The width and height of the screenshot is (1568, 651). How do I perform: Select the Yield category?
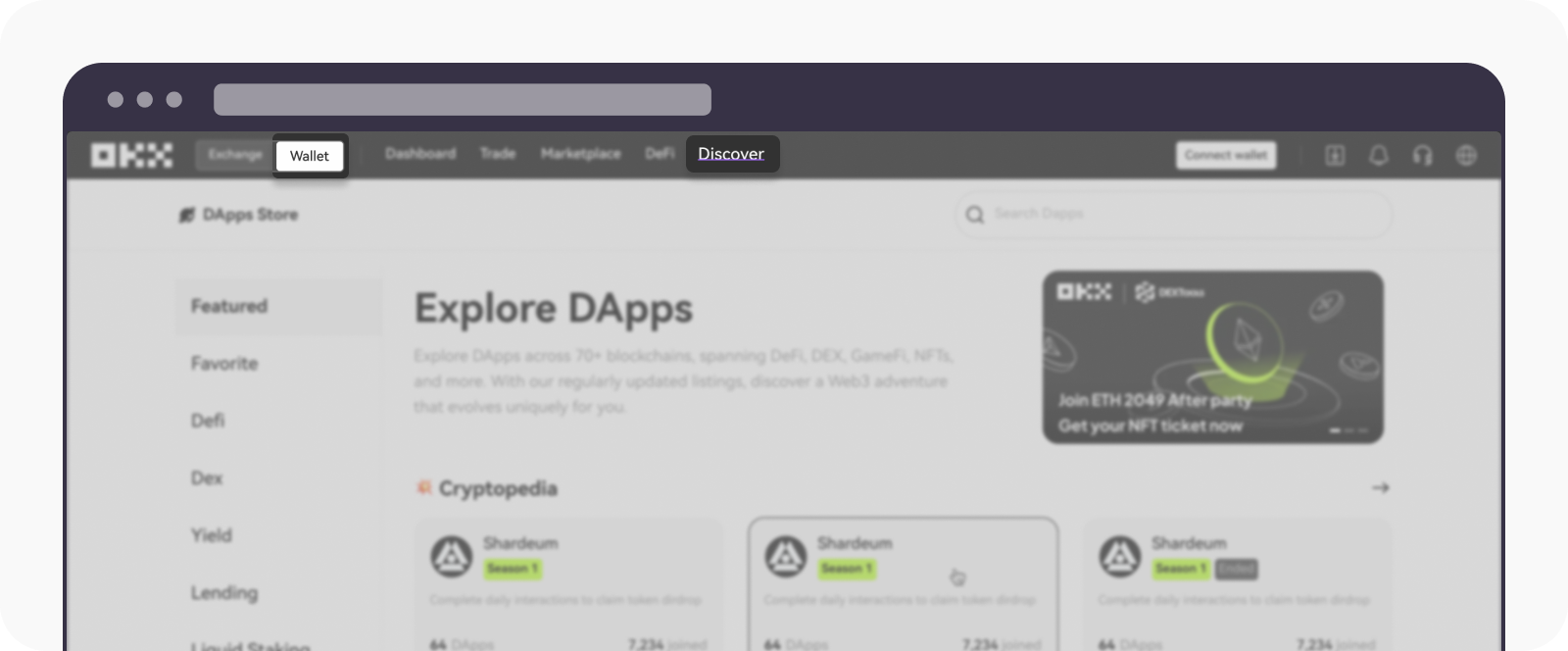click(279, 535)
